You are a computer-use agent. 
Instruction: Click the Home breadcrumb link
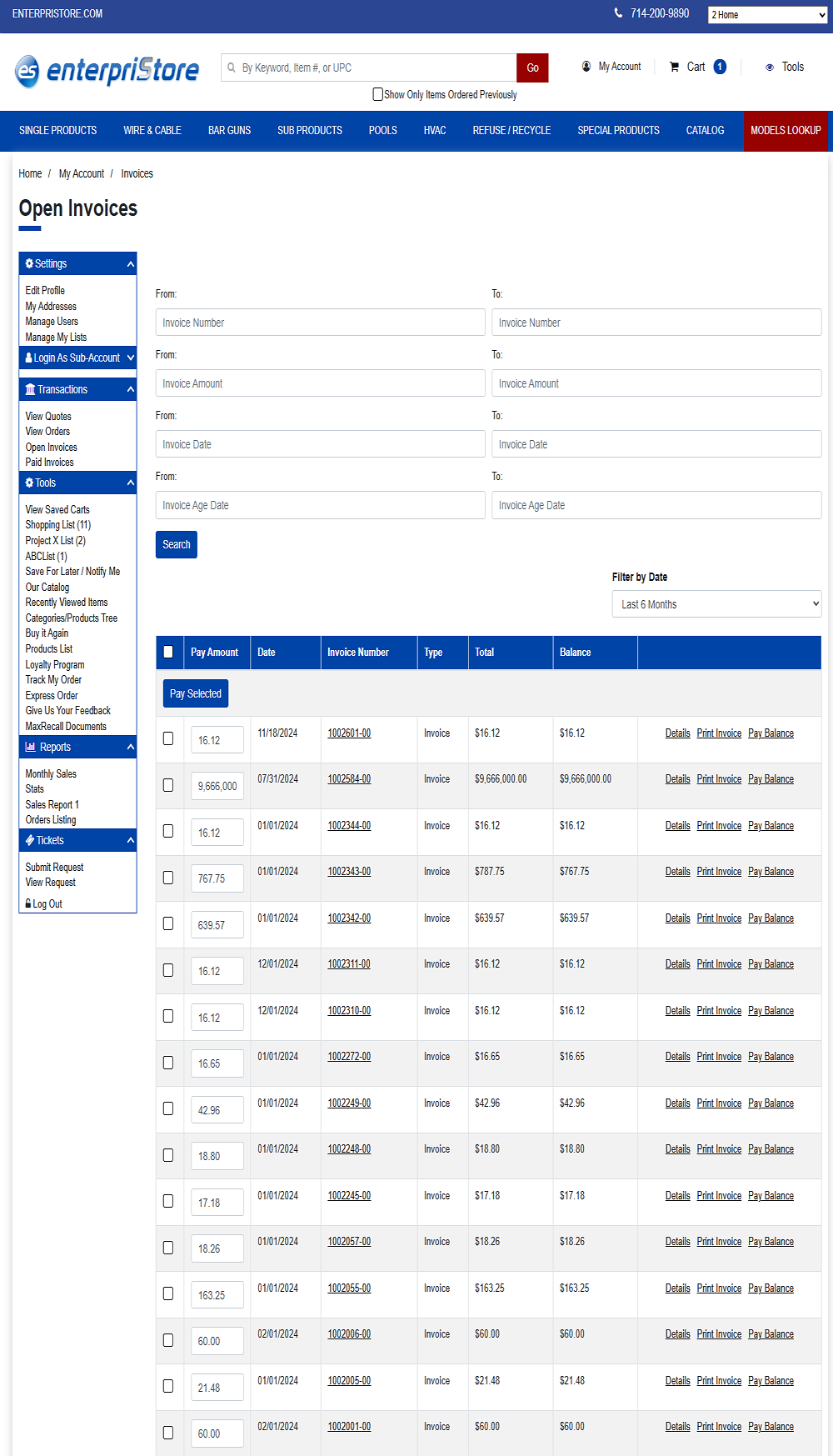[x=30, y=173]
